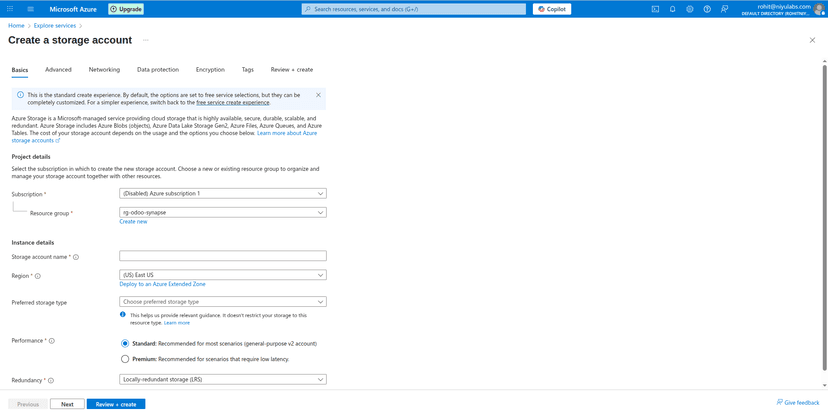Open the Redundancy dropdown

223,379
